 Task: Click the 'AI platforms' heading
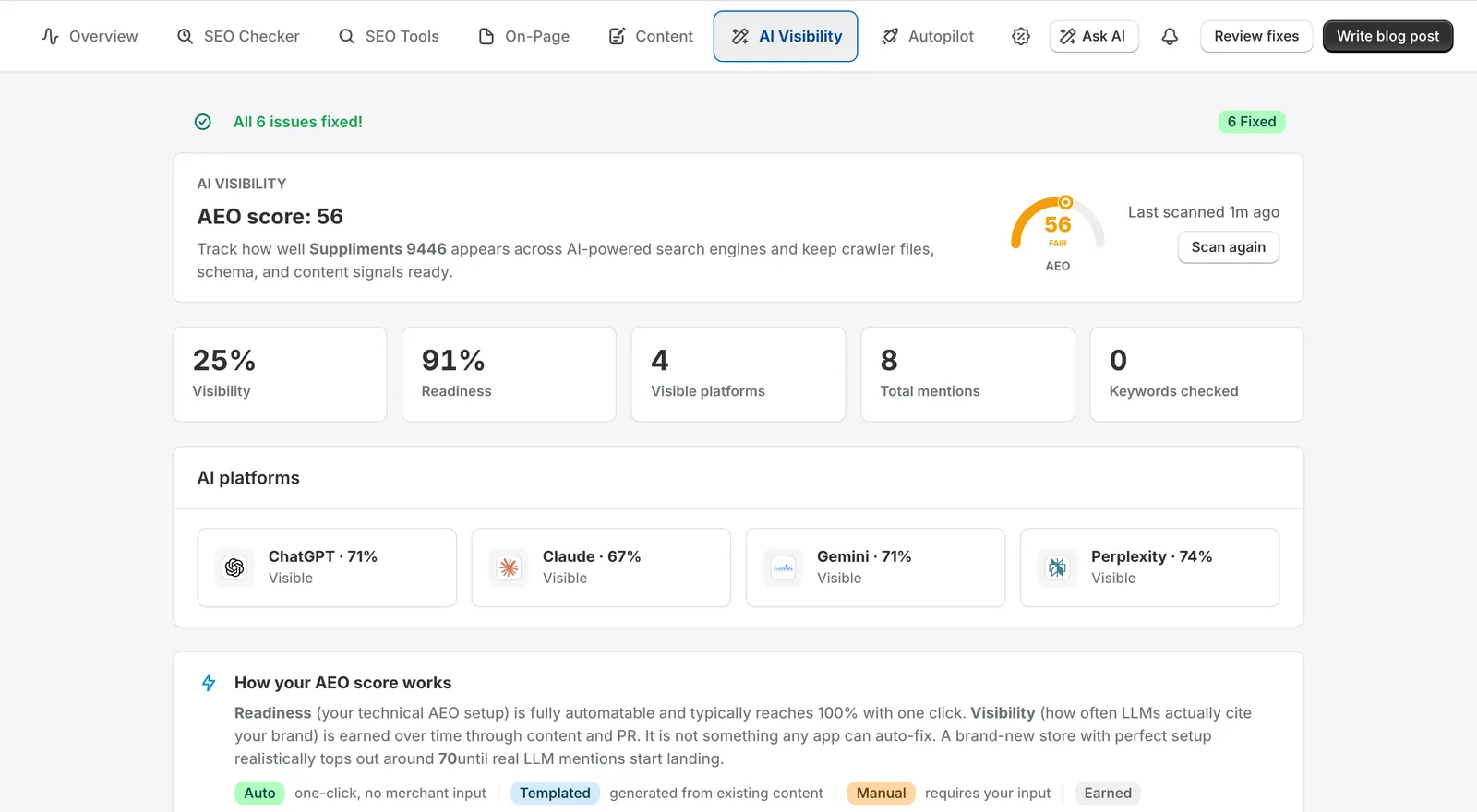pos(248,478)
